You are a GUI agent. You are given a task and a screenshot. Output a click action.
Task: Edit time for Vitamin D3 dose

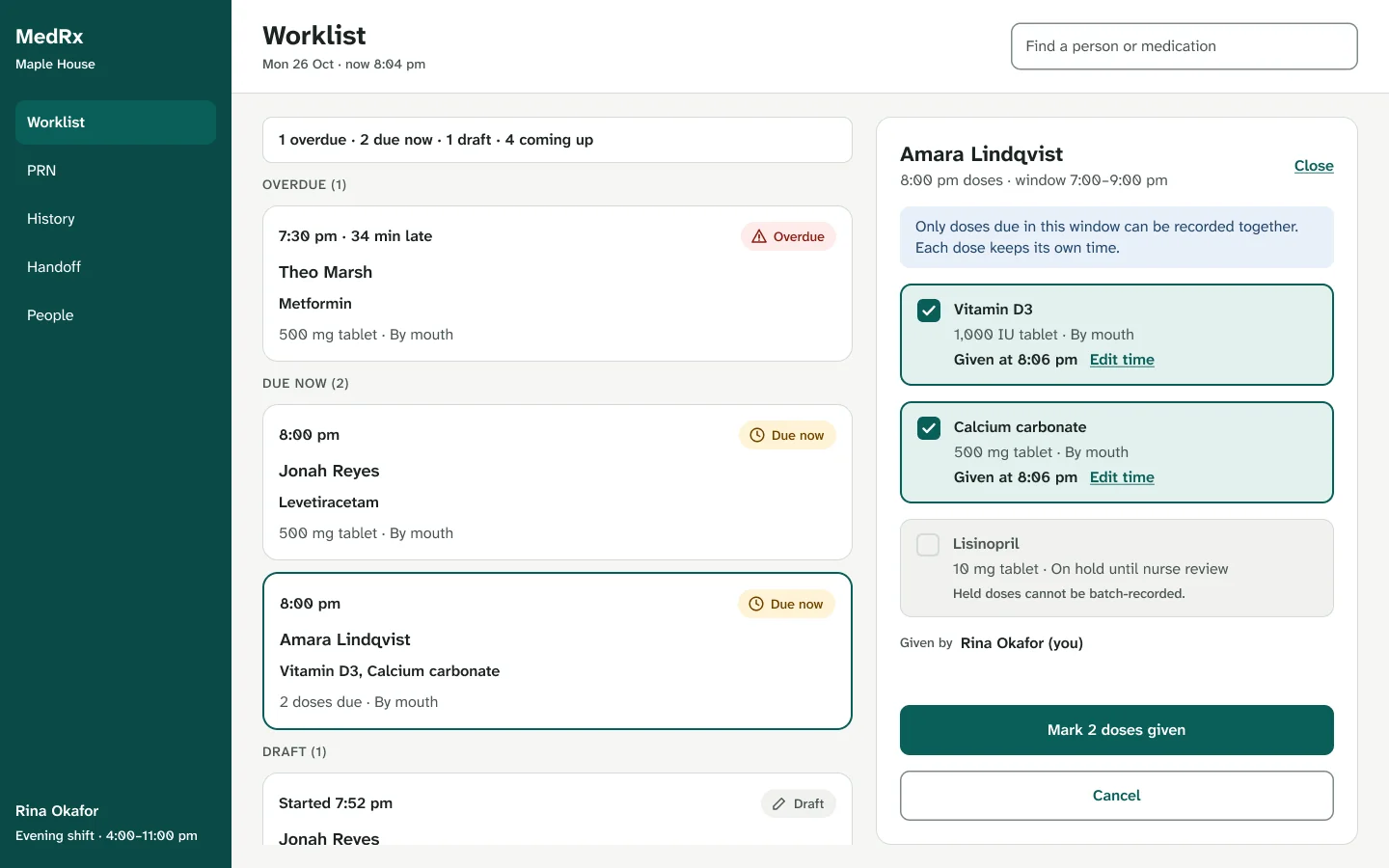pyautogui.click(x=1122, y=360)
